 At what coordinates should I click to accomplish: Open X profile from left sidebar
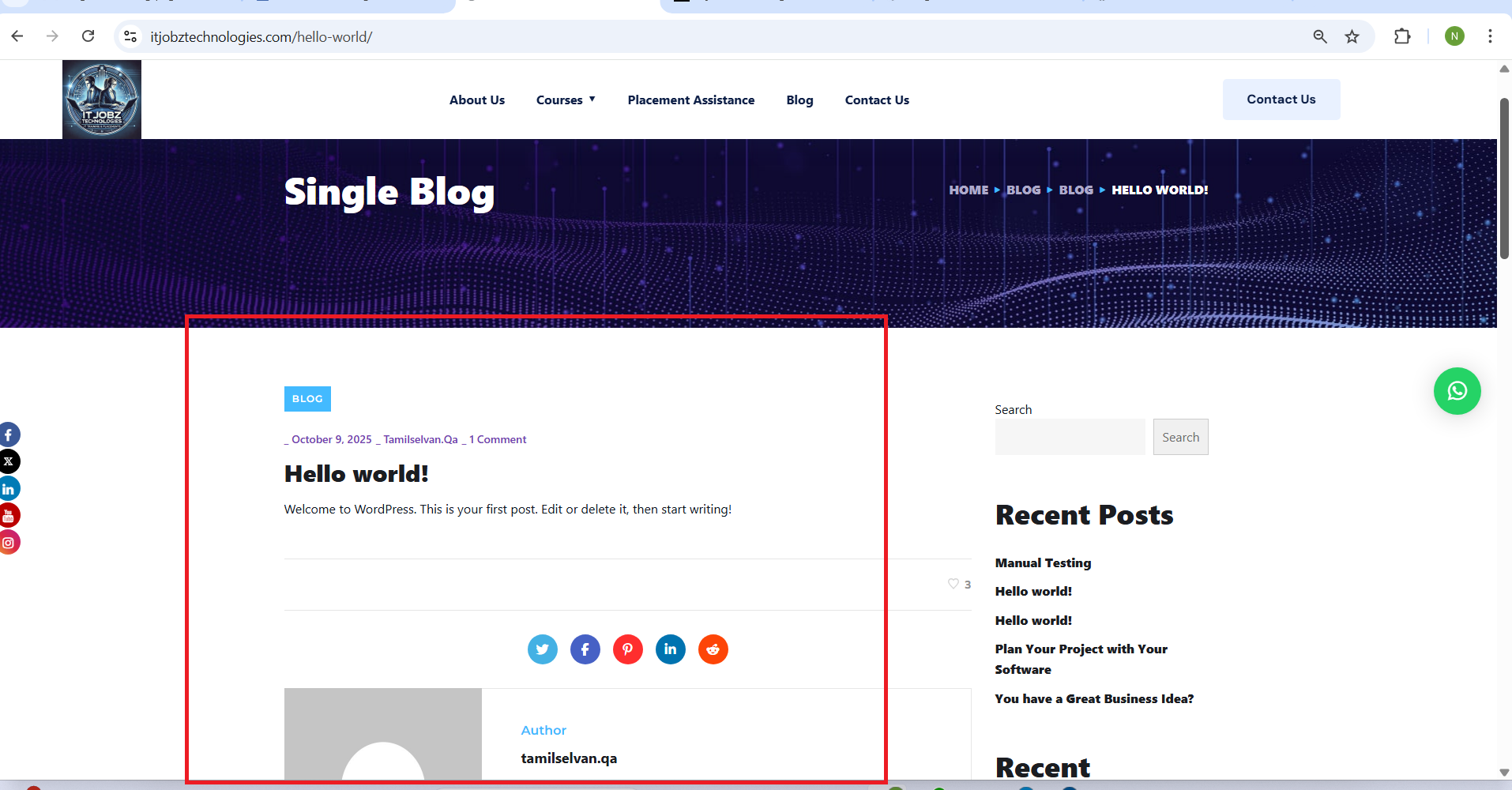(9, 461)
